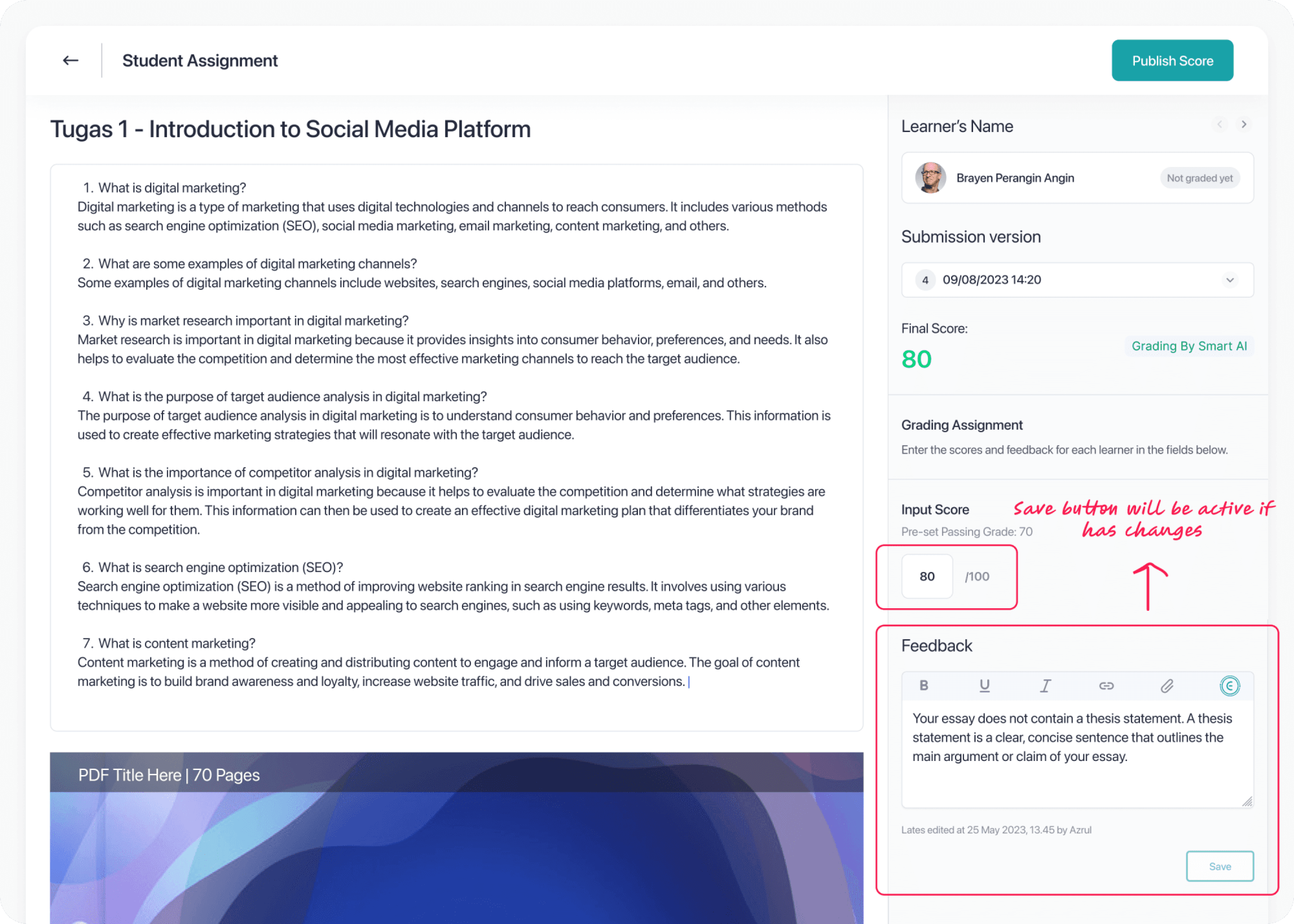Click the Publish Score button

[x=1172, y=60]
